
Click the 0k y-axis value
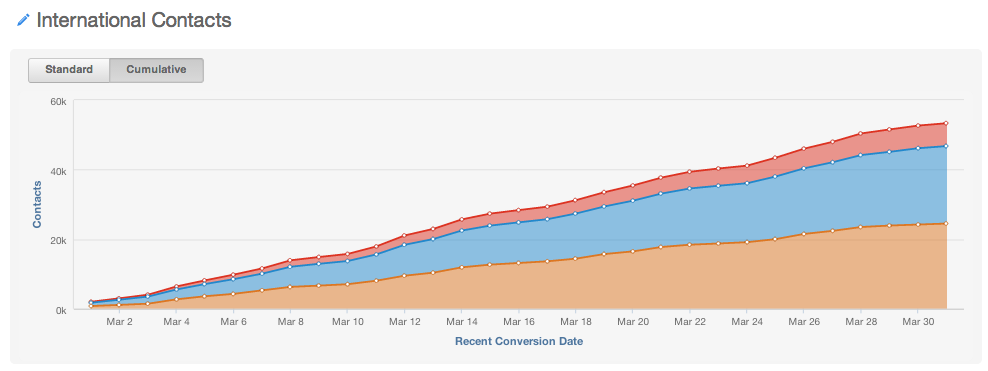pyautogui.click(x=62, y=310)
